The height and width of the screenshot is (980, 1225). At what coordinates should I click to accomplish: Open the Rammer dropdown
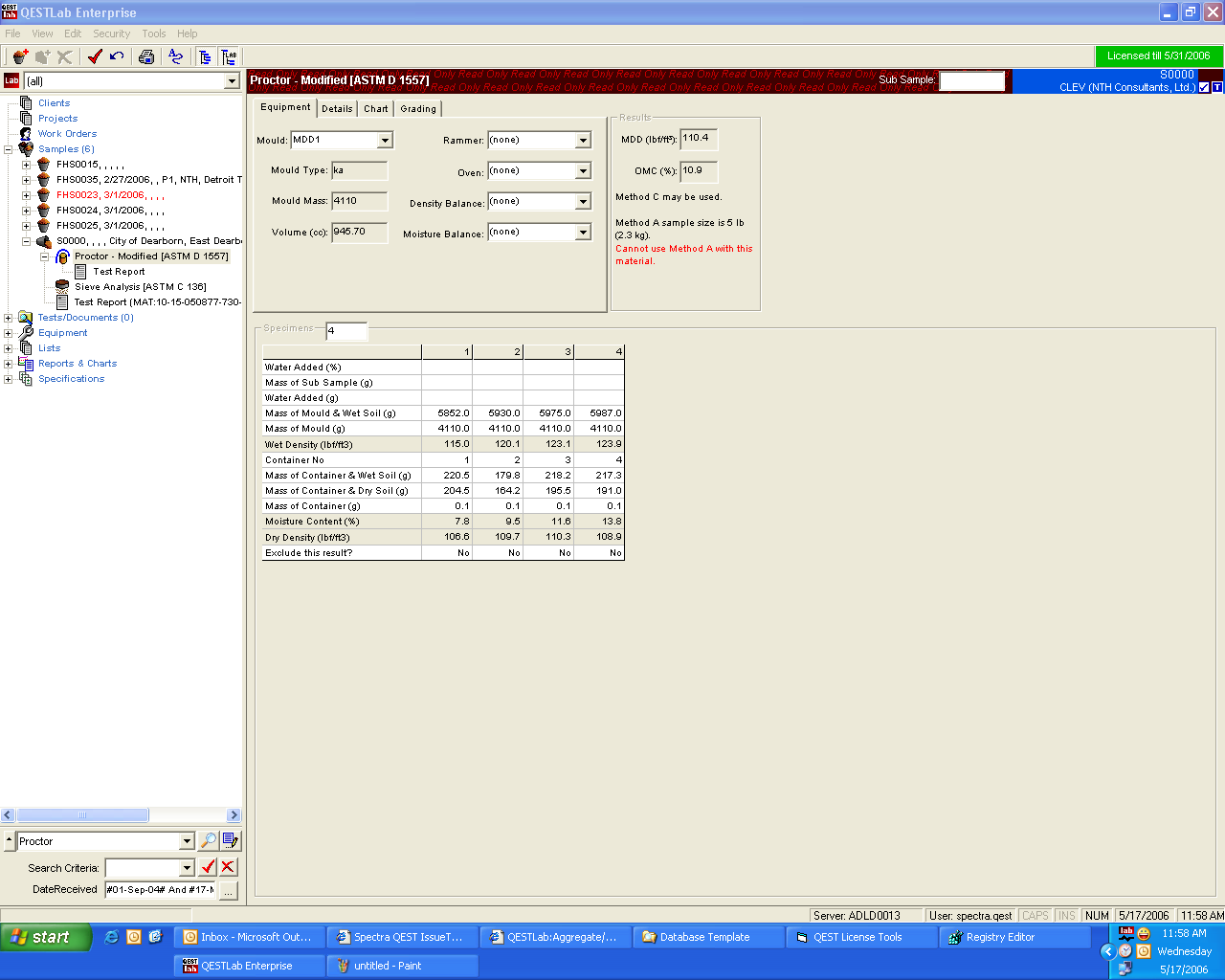pyautogui.click(x=583, y=141)
